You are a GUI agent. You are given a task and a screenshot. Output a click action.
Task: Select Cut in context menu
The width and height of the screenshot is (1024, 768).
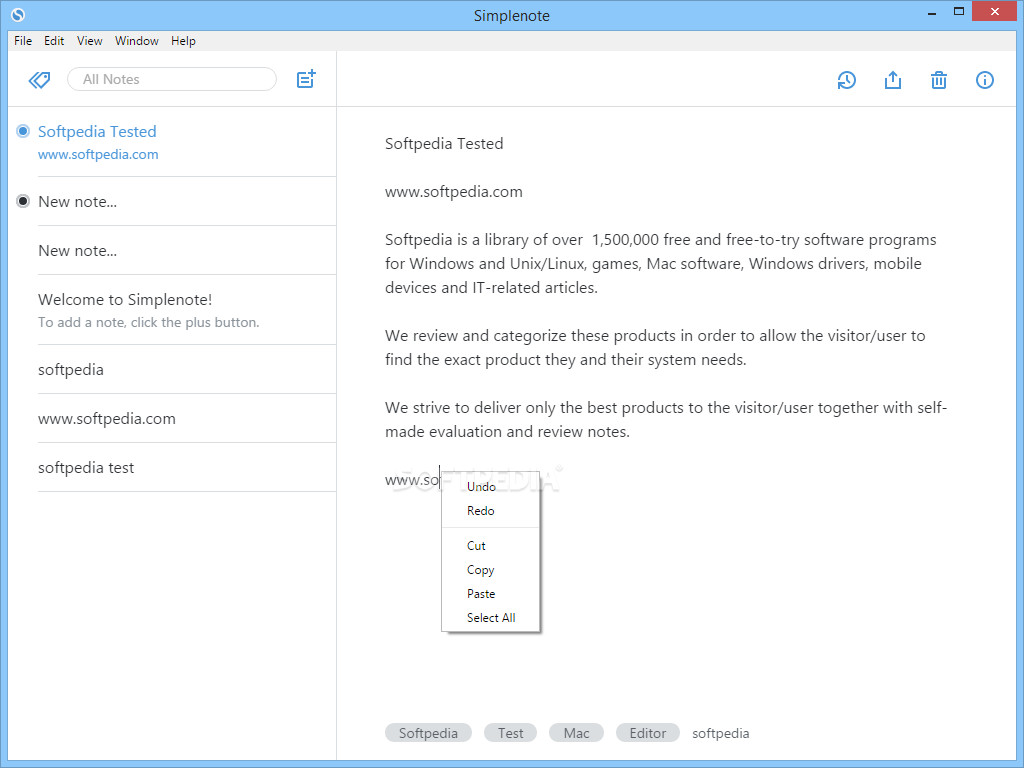(491, 545)
